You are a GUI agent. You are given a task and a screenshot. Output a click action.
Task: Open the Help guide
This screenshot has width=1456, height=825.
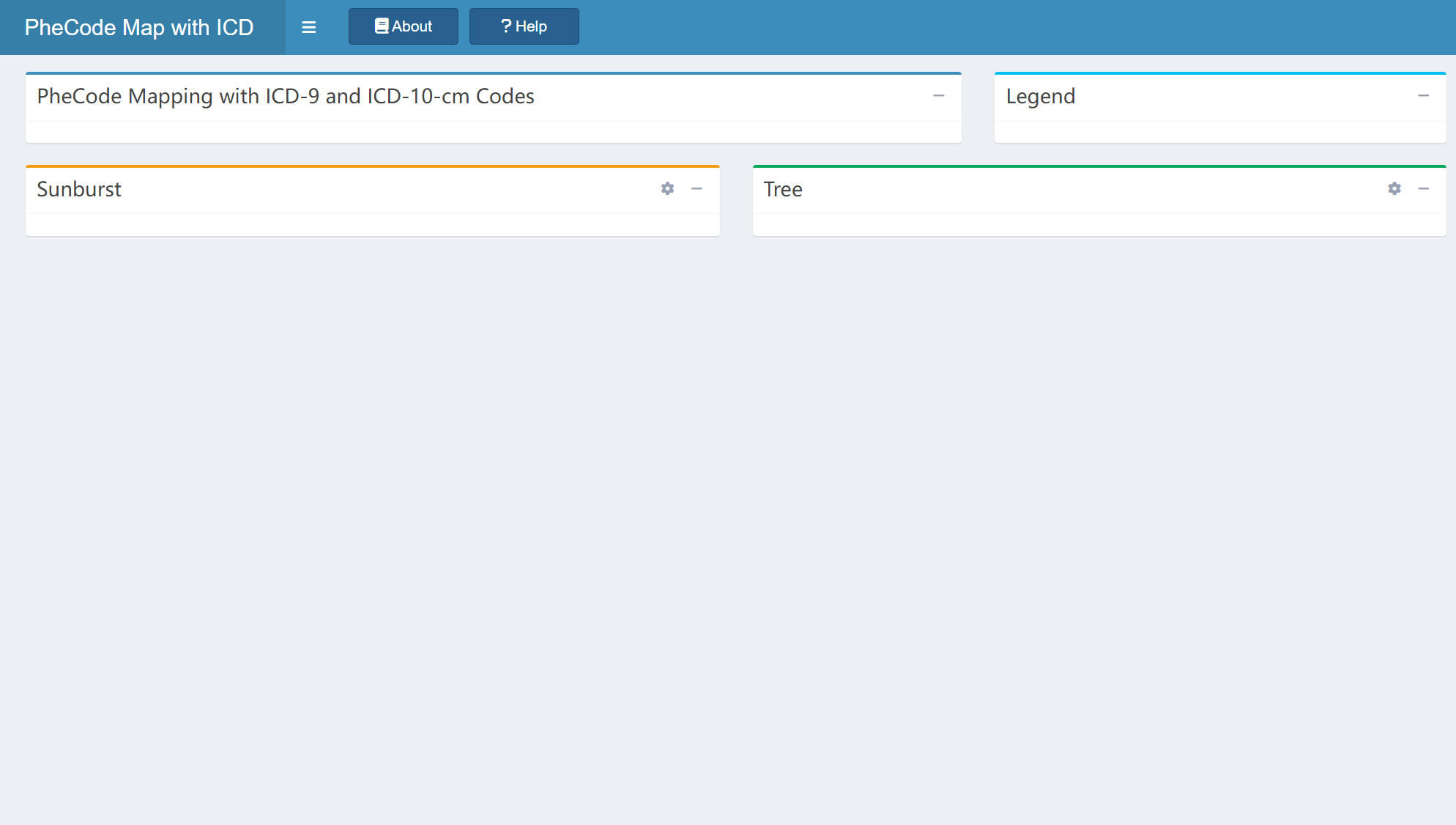[x=531, y=26]
